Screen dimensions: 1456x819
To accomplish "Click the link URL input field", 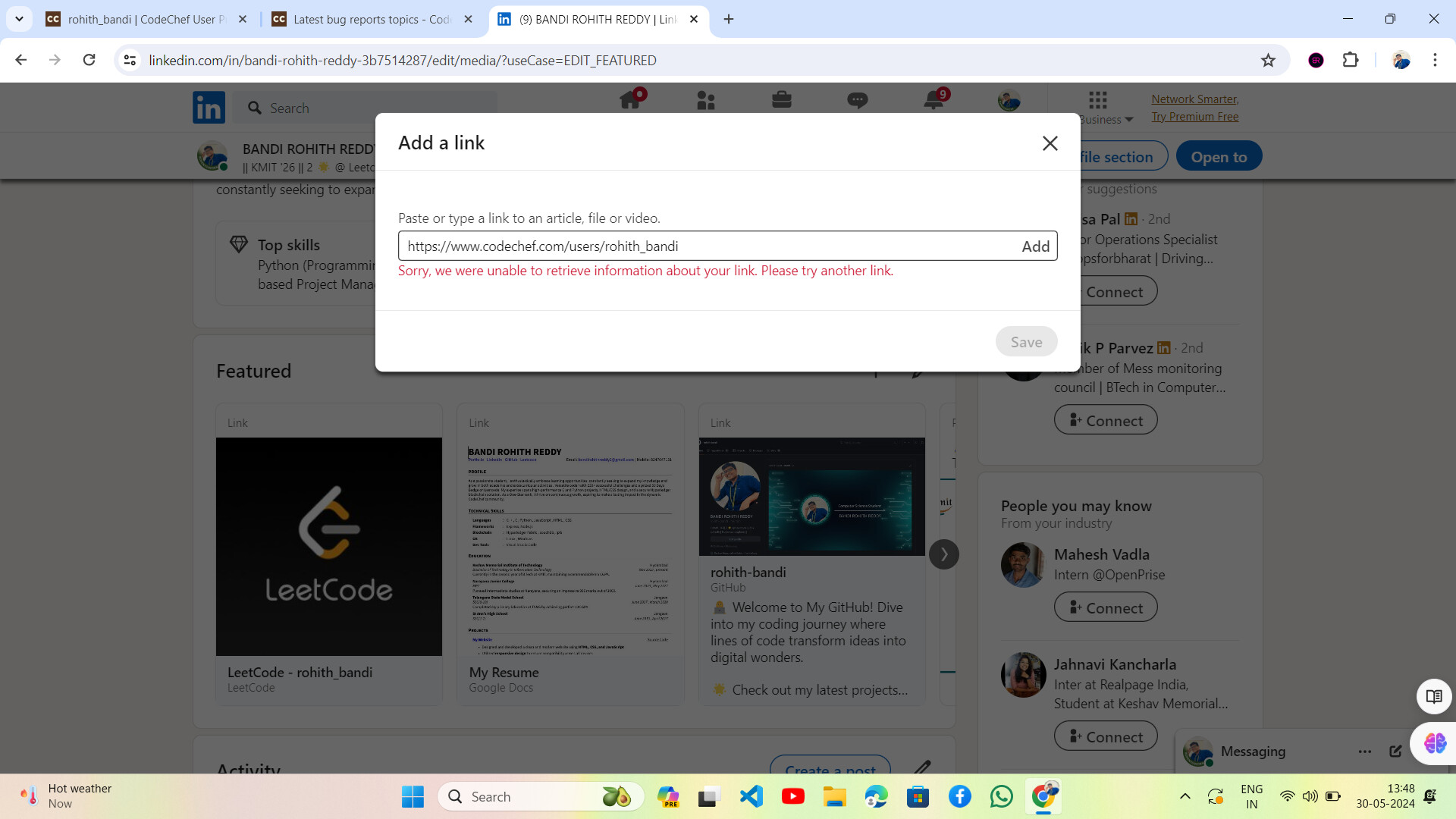I will pyautogui.click(x=705, y=246).
